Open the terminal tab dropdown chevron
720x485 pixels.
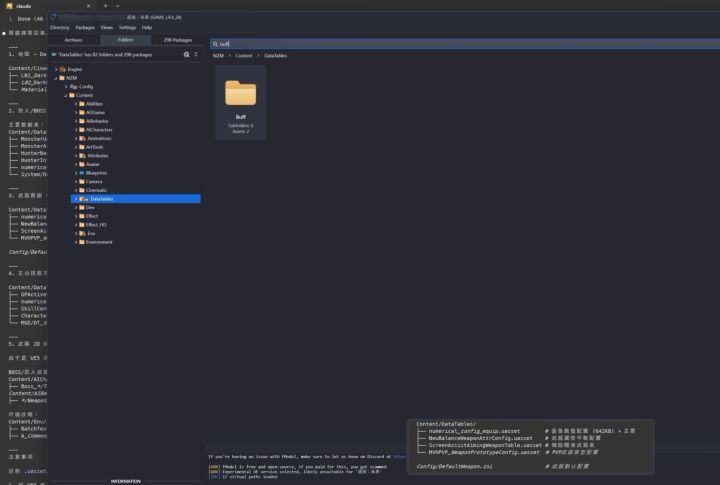[118, 6]
